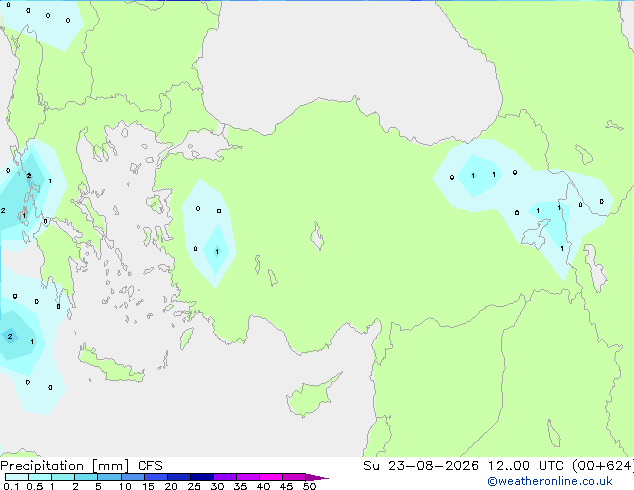Screen dimensions: 634x490
Task: Click the 40 to 45 mm magenta swatch
Action: pyautogui.click(x=271, y=477)
